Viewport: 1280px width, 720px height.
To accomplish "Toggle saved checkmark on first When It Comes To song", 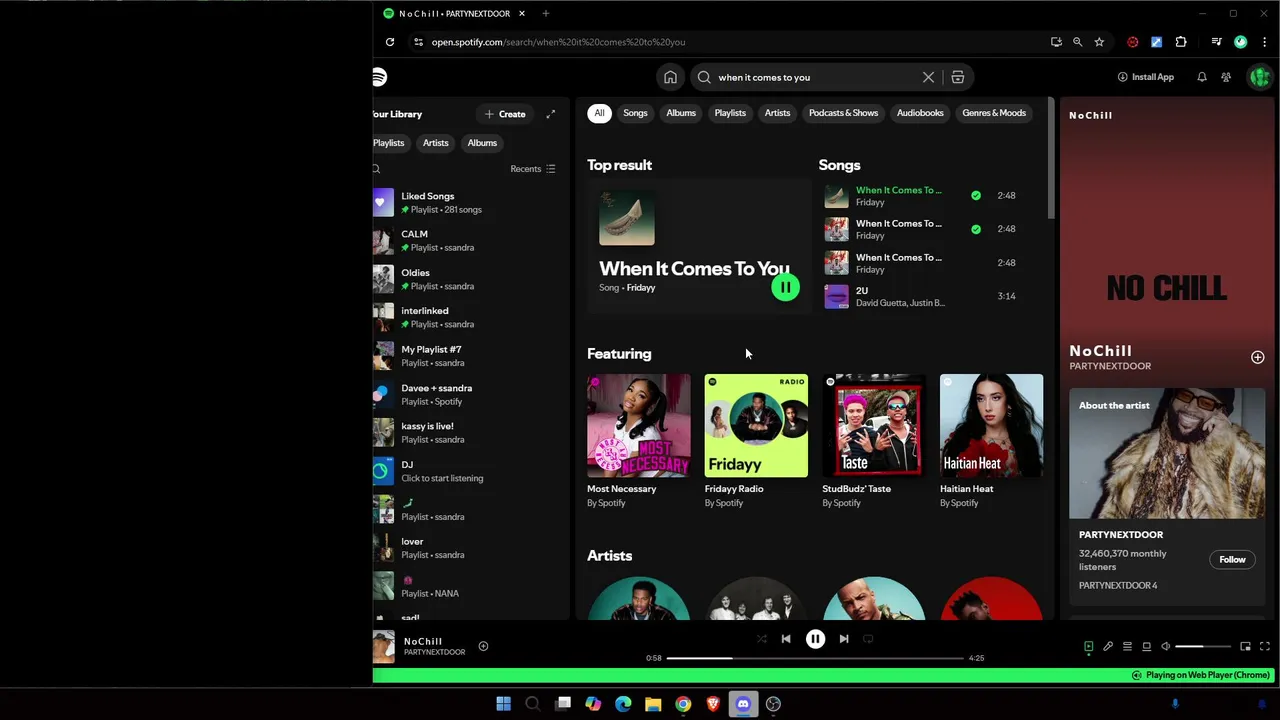I will [x=976, y=196].
